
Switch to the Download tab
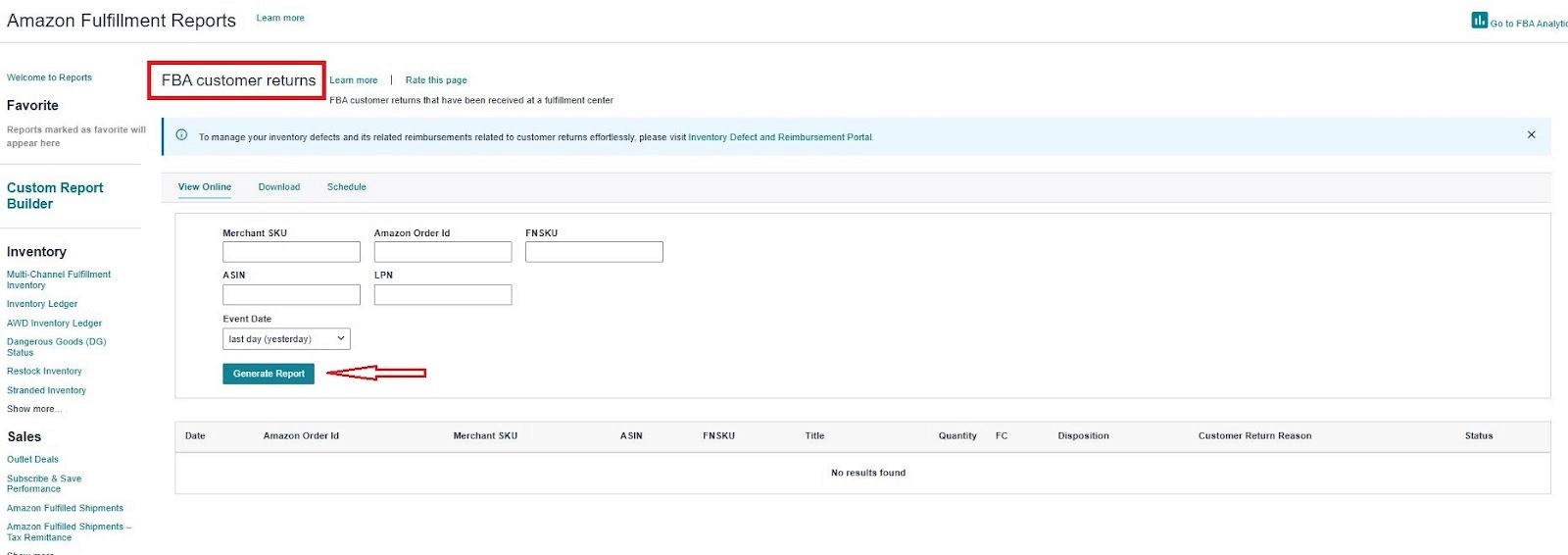pyautogui.click(x=279, y=186)
